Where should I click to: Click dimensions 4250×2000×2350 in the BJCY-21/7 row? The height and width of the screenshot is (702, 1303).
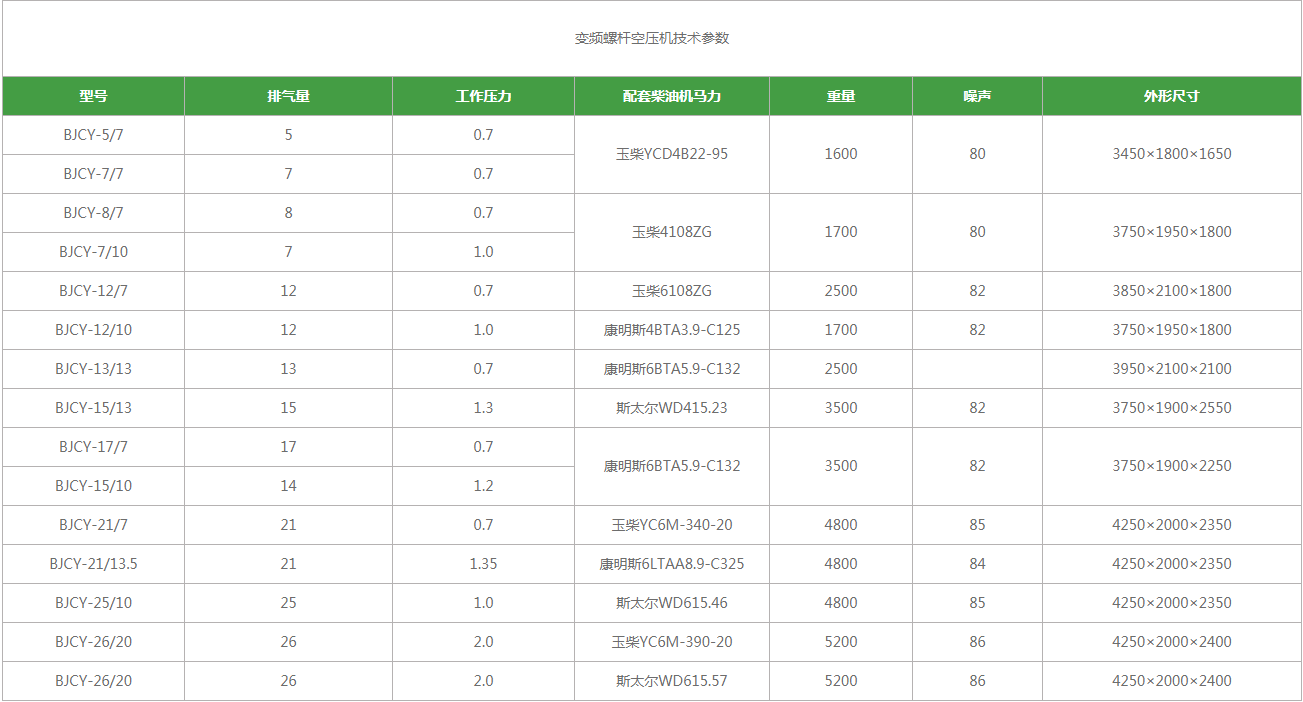1172,525
